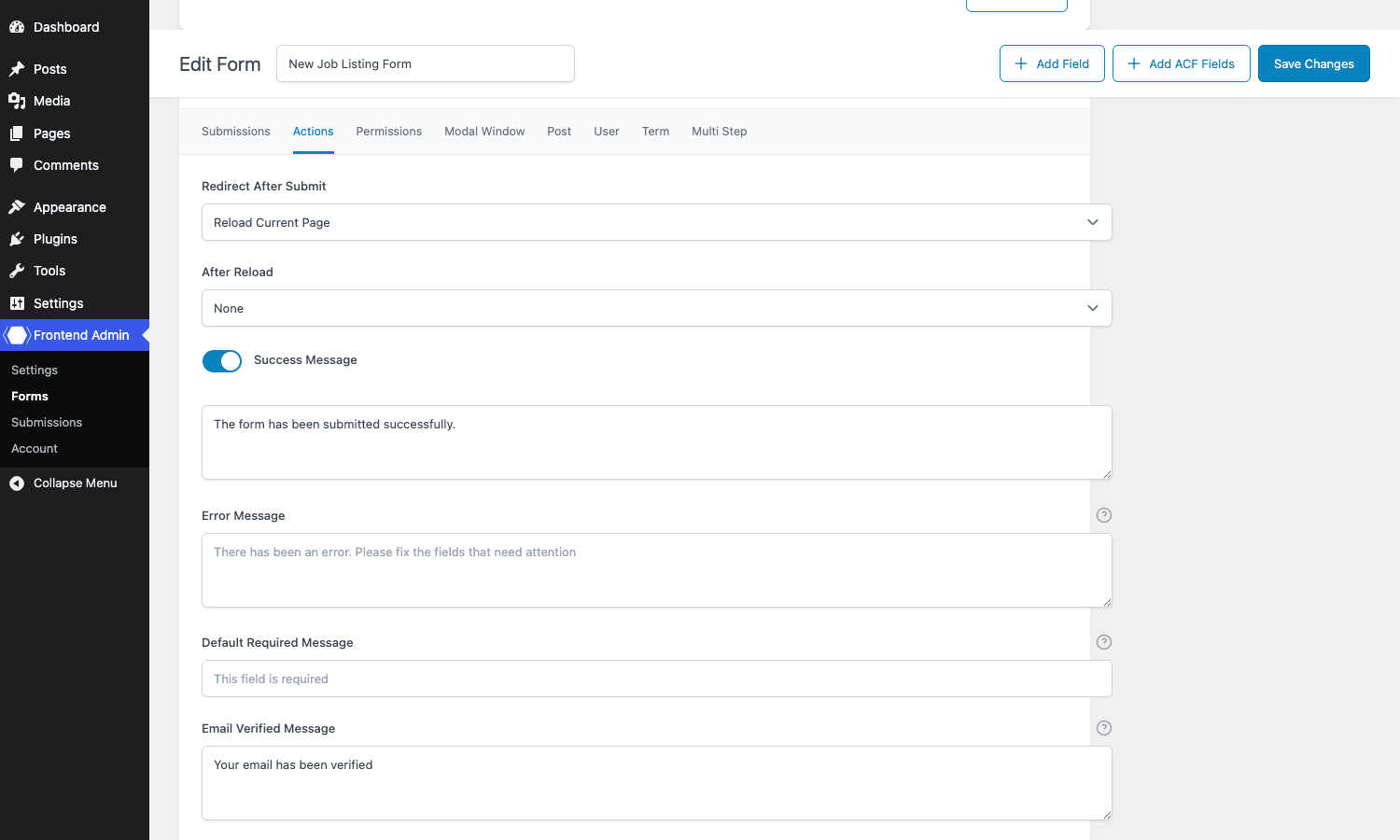This screenshot has height=840, width=1400.
Task: Collapse the admin sidebar menu
Action: tap(75, 483)
